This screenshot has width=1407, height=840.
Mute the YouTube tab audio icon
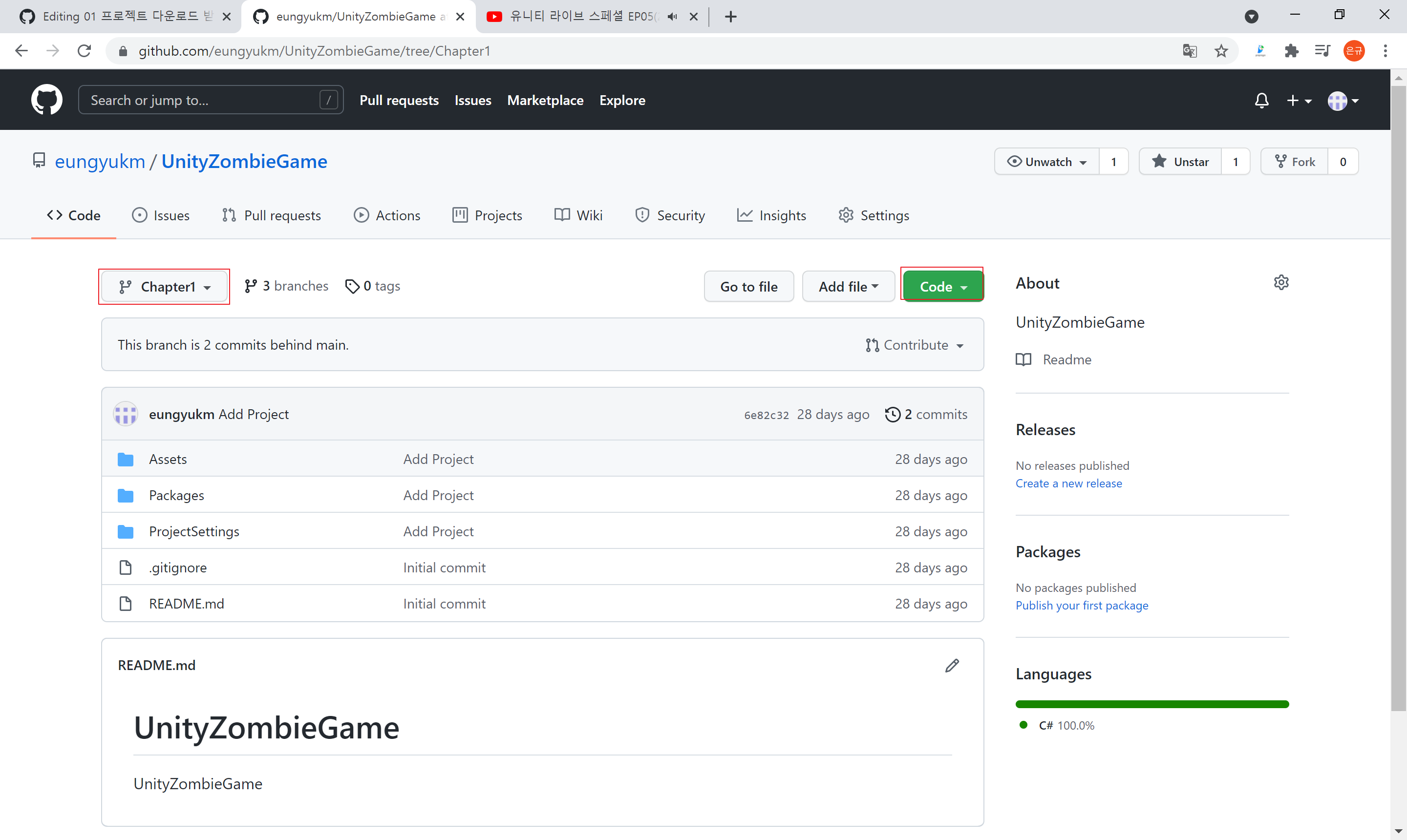pos(672,17)
